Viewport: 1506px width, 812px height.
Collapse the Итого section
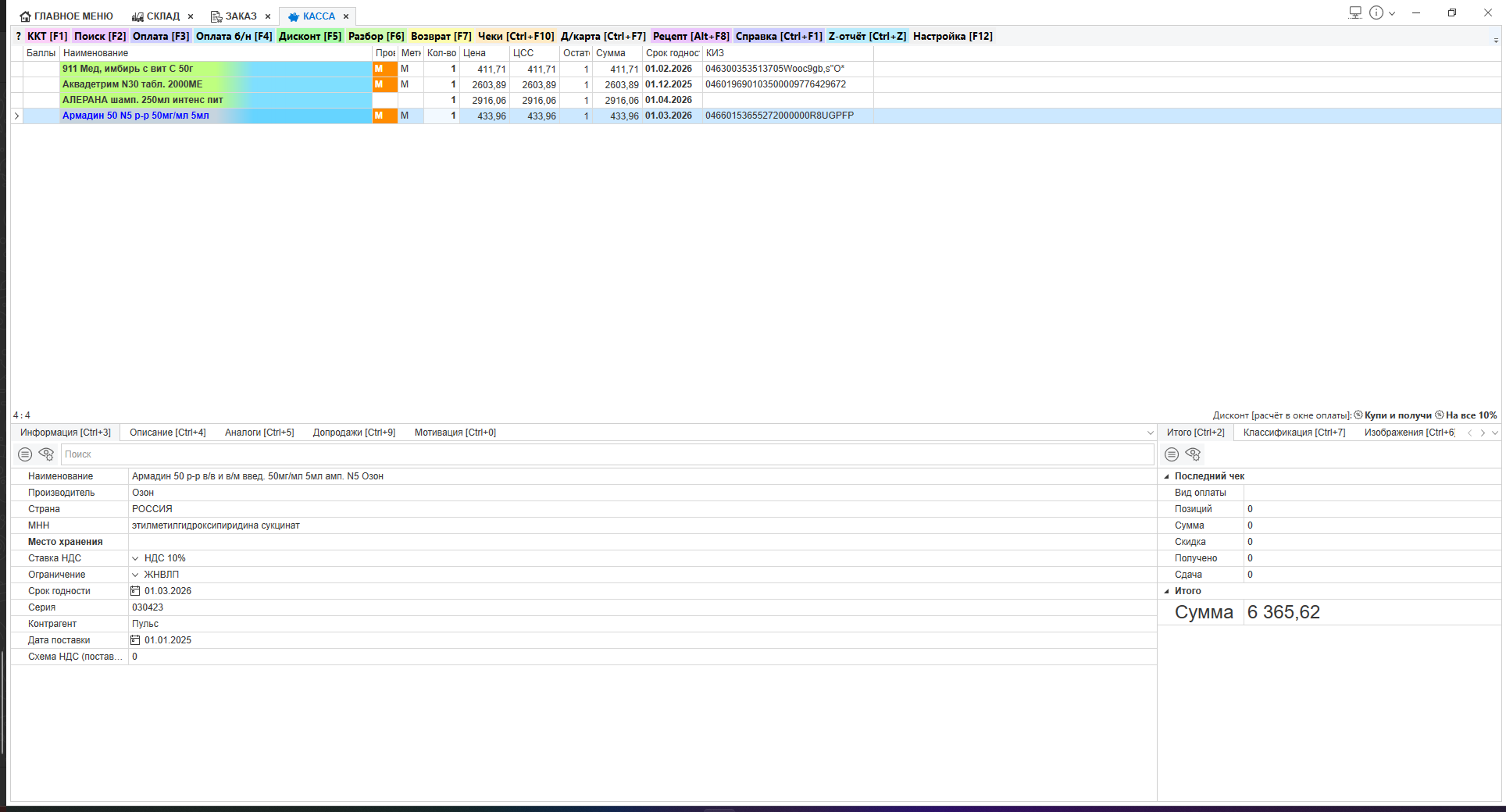coord(1167,591)
